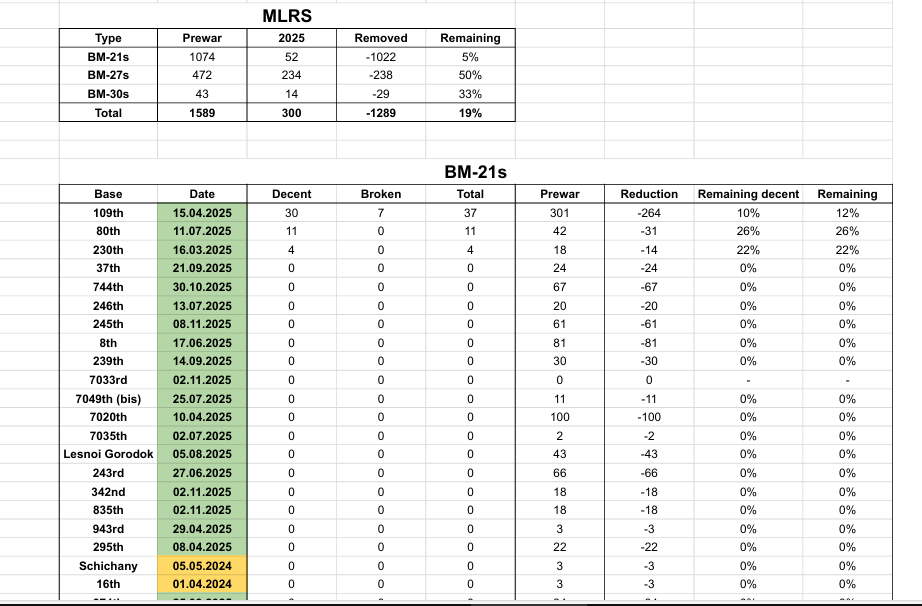Screen dimensions: 922x606
Task: Select BM-30s row label in MLRS table
Action: [x=108, y=94]
